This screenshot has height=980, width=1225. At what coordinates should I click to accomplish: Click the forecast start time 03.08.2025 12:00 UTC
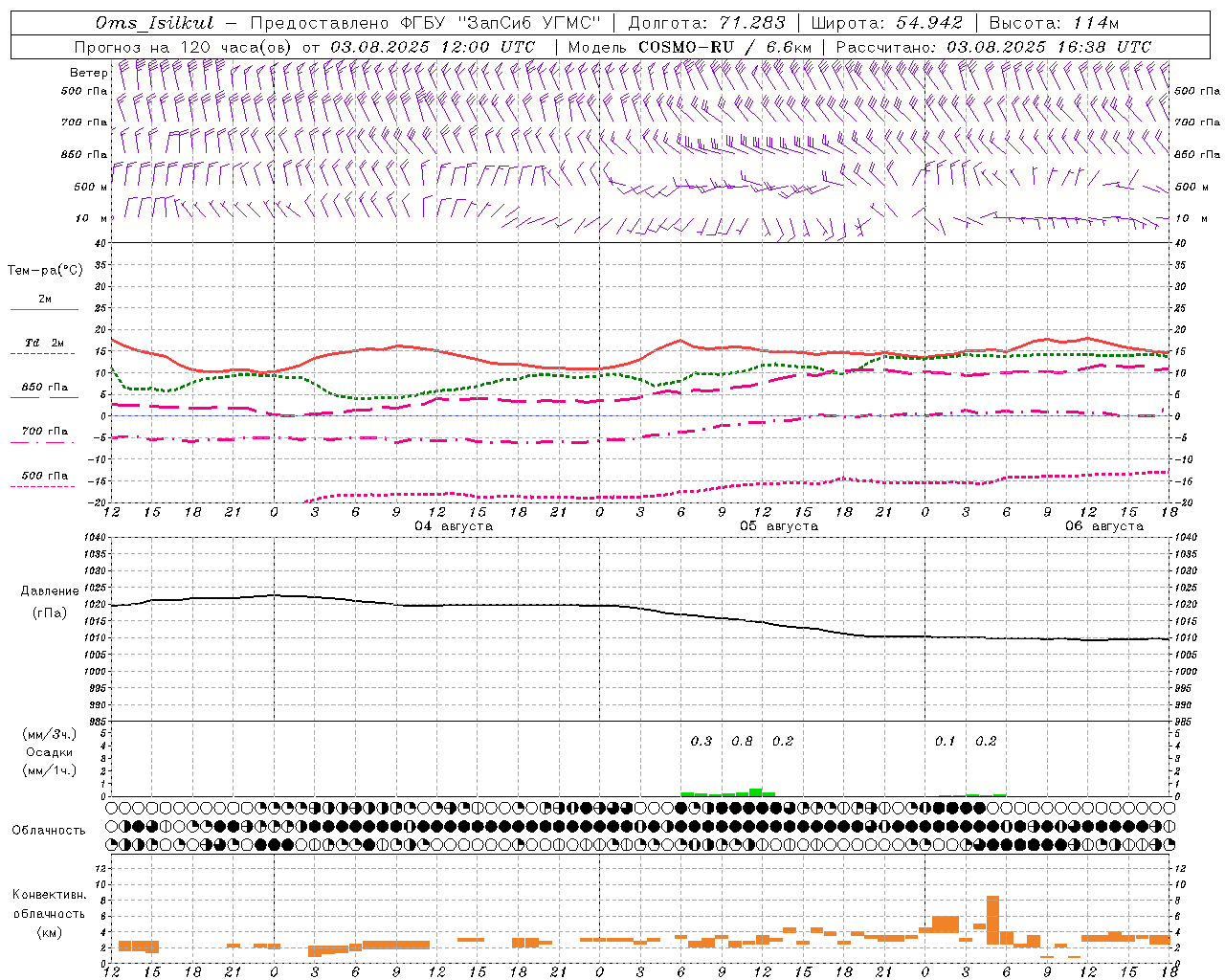(433, 47)
